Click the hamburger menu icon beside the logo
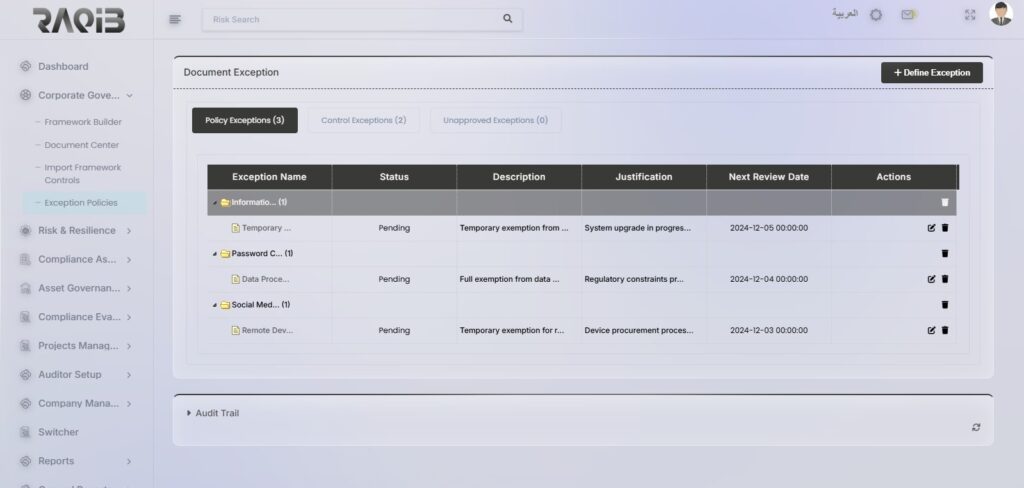Viewport: 1024px width, 488px height. tap(175, 19)
